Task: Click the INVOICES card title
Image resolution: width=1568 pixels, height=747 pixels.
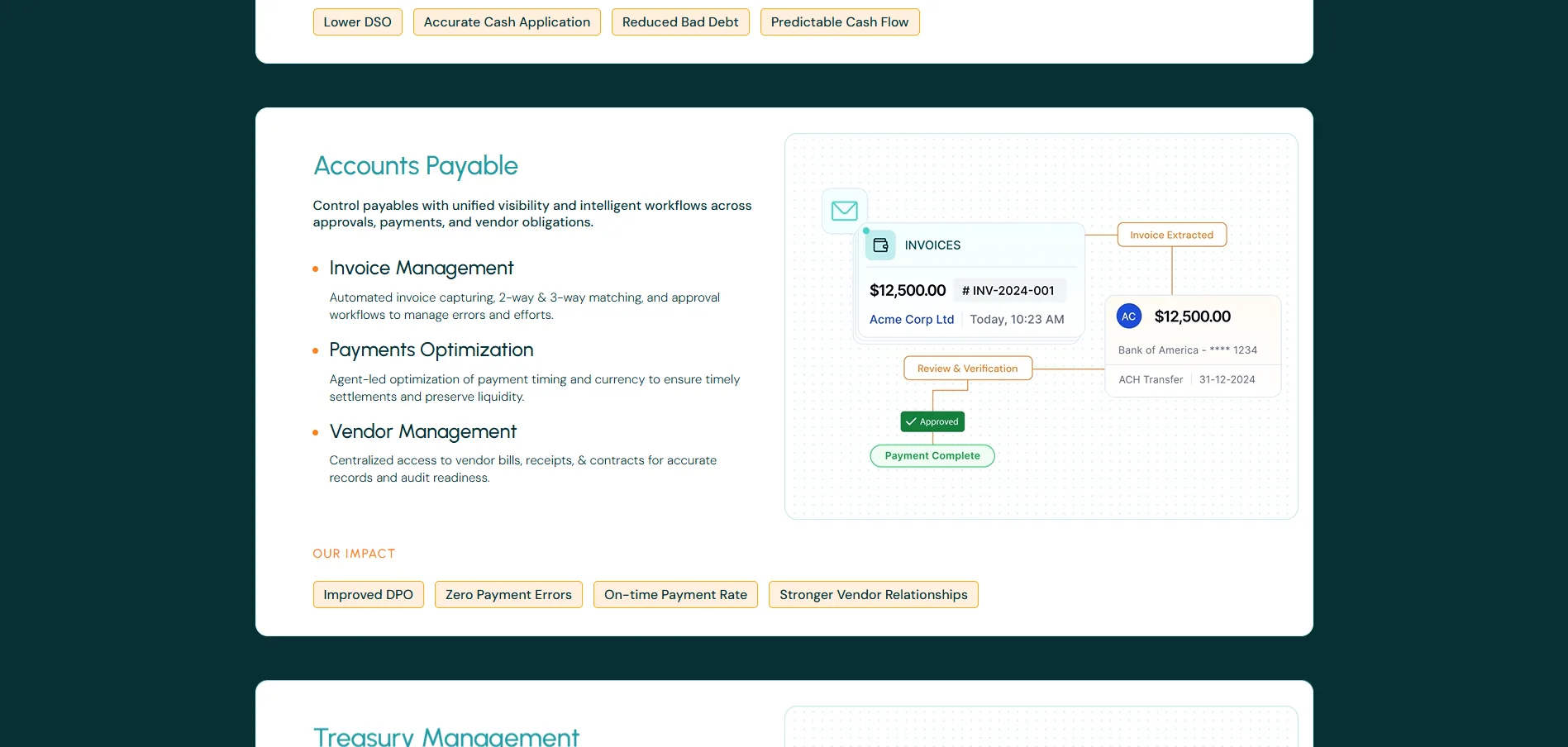Action: pyautogui.click(x=932, y=245)
